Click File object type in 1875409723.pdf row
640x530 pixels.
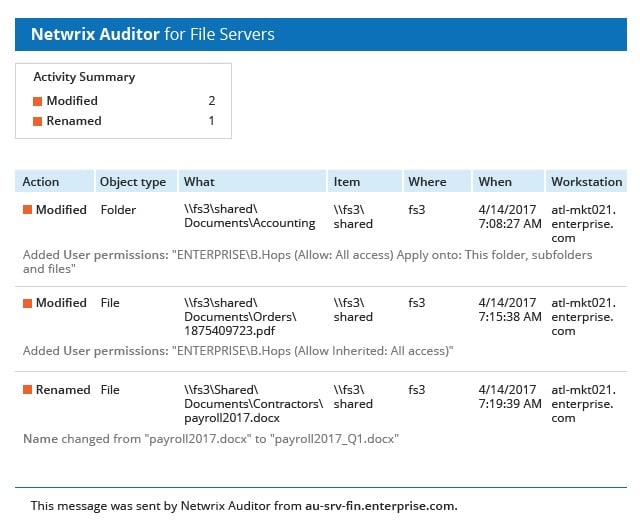click(110, 303)
